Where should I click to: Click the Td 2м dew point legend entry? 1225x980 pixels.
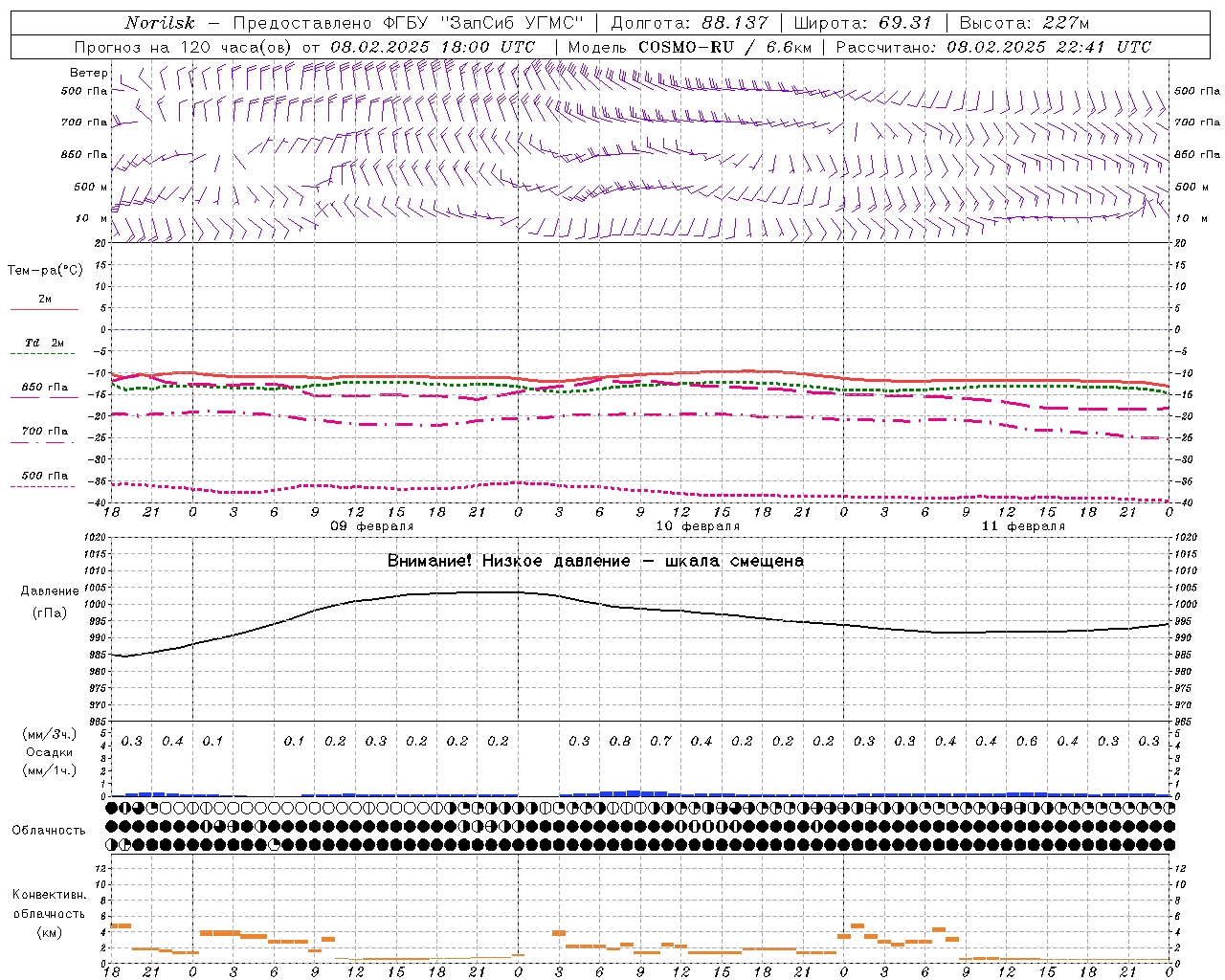coord(44,343)
